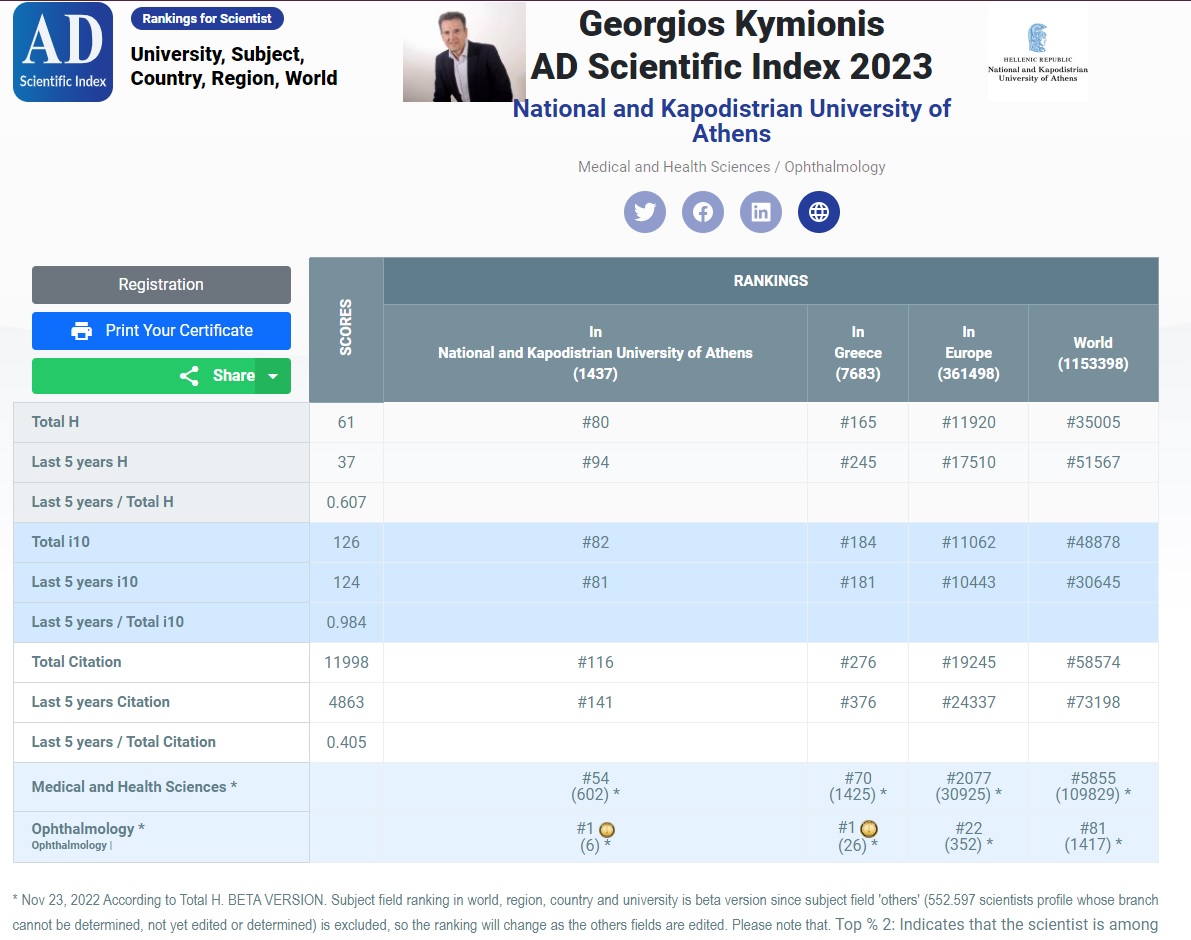The image size is (1191, 940).
Task: Open the LinkedIn circle icon
Action: pyautogui.click(x=760, y=212)
